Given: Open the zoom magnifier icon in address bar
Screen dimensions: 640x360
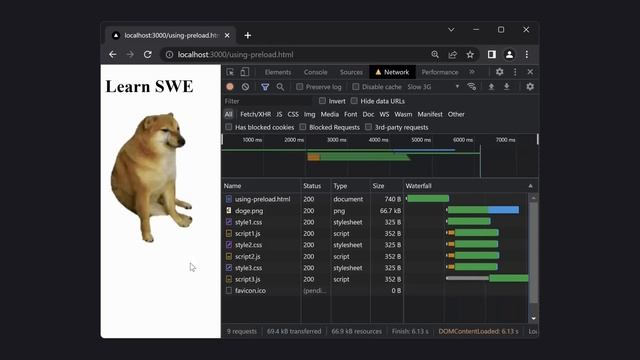Looking at the screenshot, I should click(x=435, y=54).
